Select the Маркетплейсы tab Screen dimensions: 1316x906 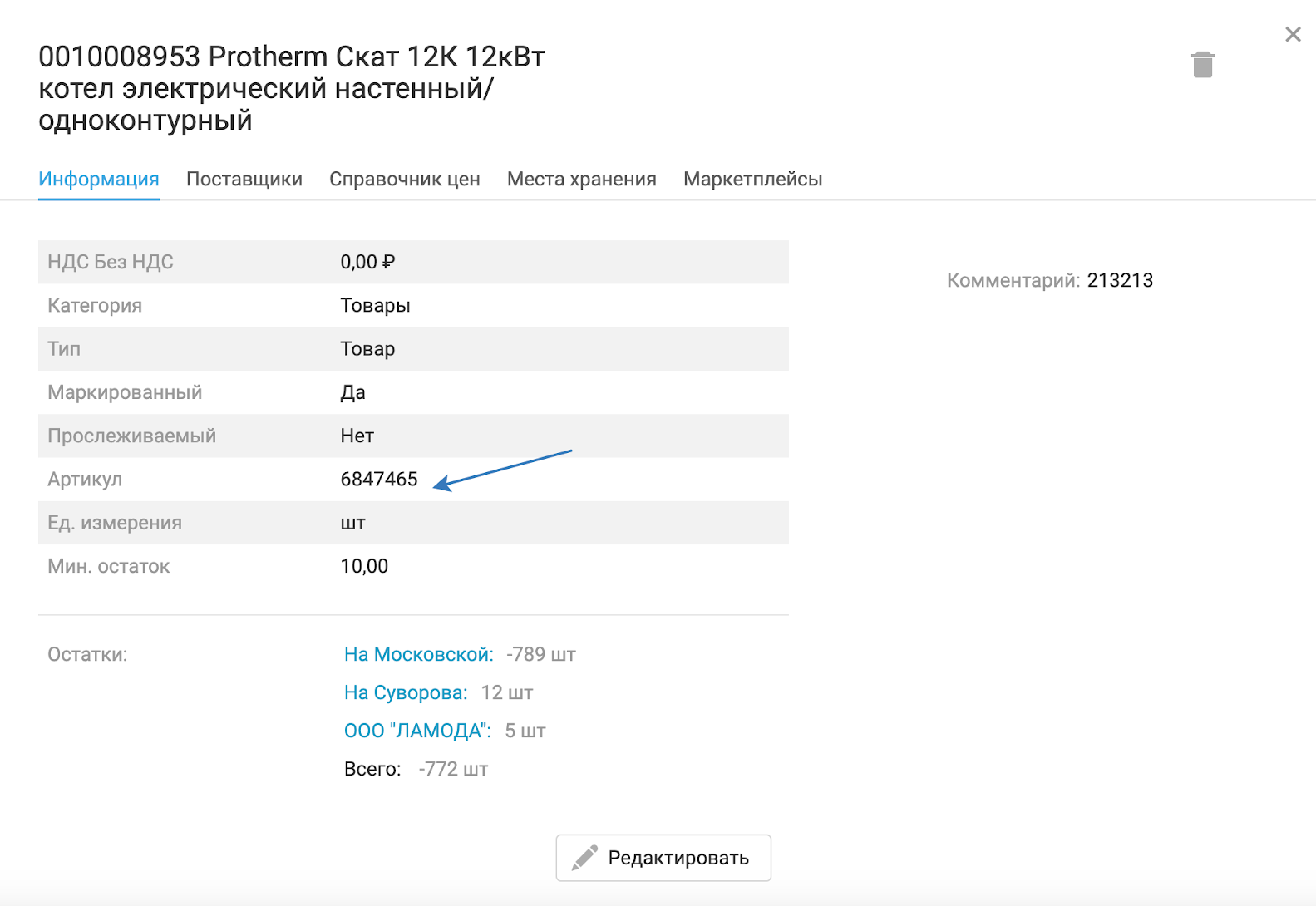pos(752,179)
